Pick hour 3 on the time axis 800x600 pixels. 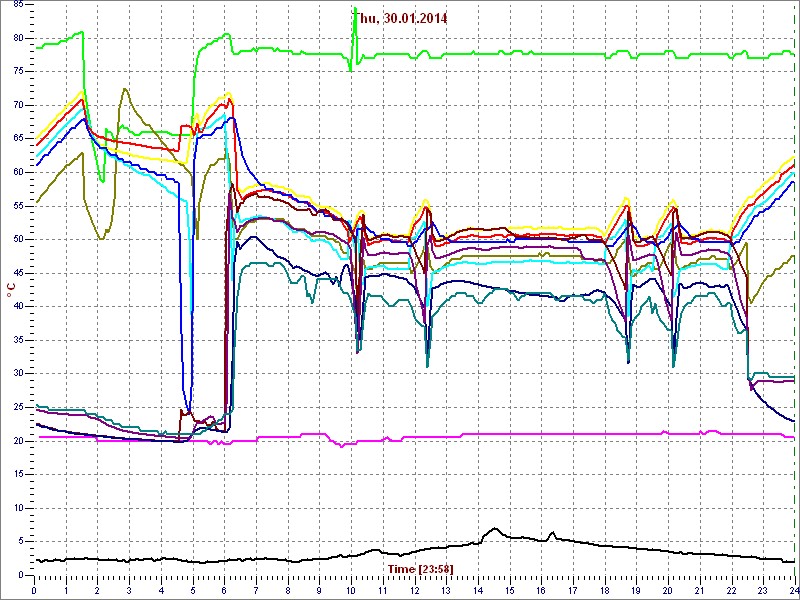[129, 590]
